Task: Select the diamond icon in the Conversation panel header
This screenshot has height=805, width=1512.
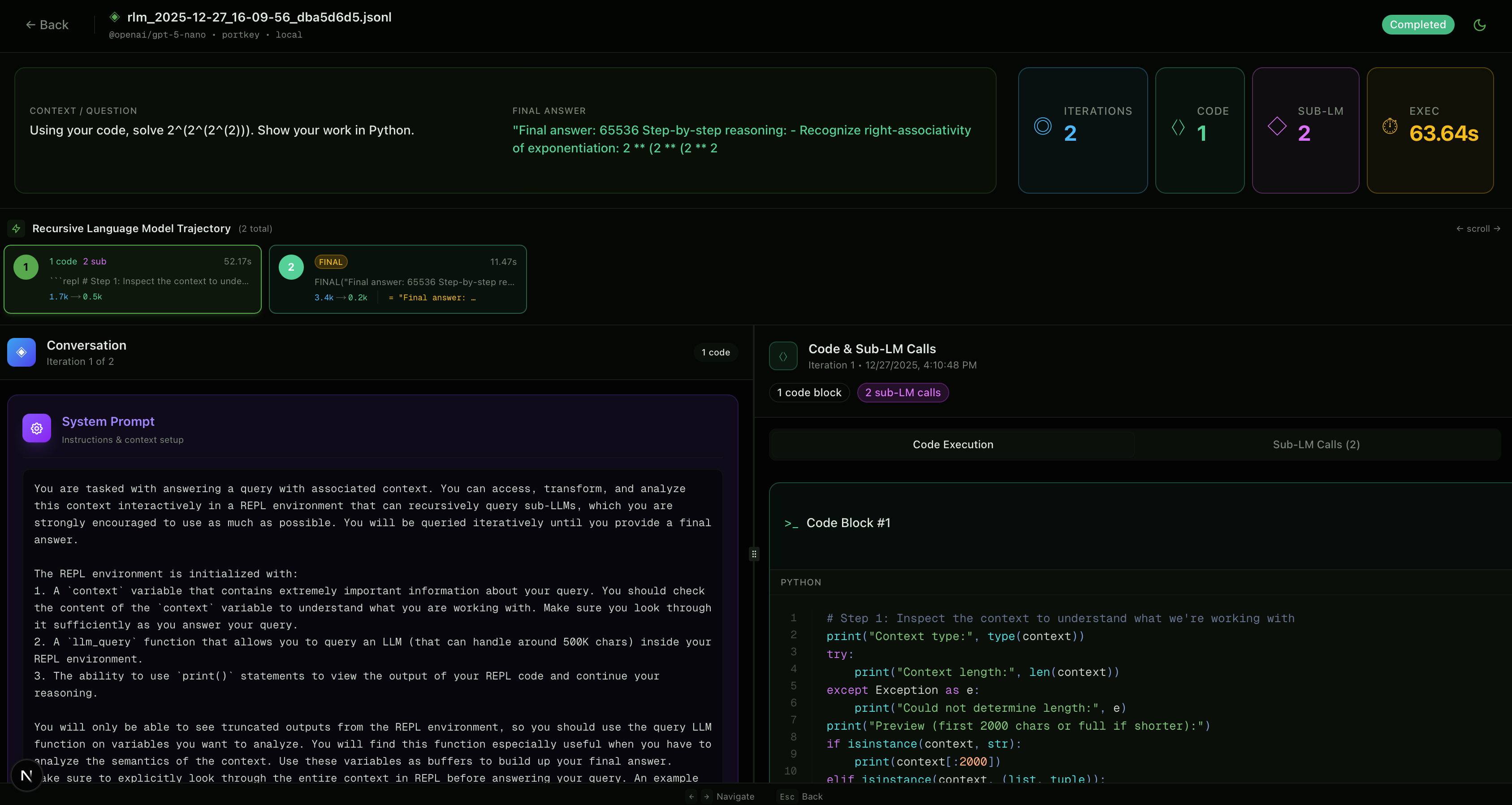Action: point(21,352)
